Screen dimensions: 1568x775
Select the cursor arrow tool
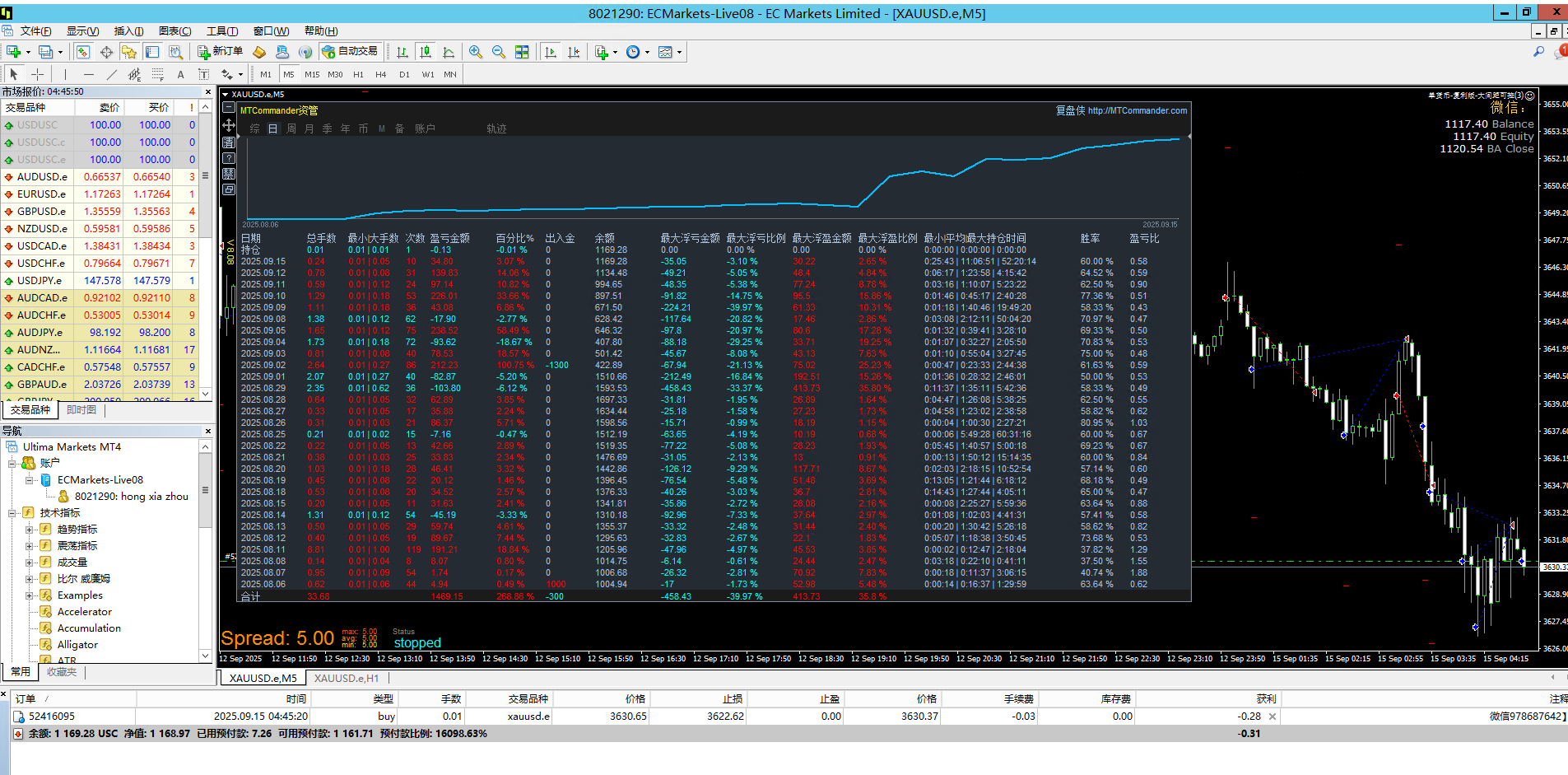coord(14,74)
